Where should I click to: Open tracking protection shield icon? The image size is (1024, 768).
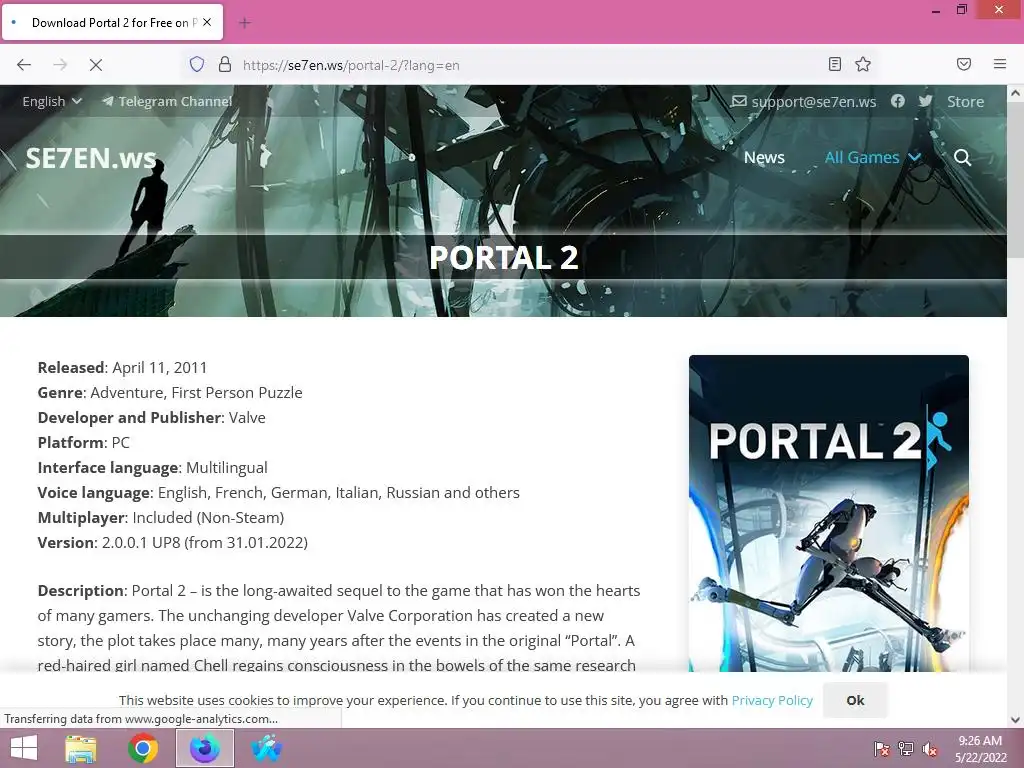(x=197, y=64)
